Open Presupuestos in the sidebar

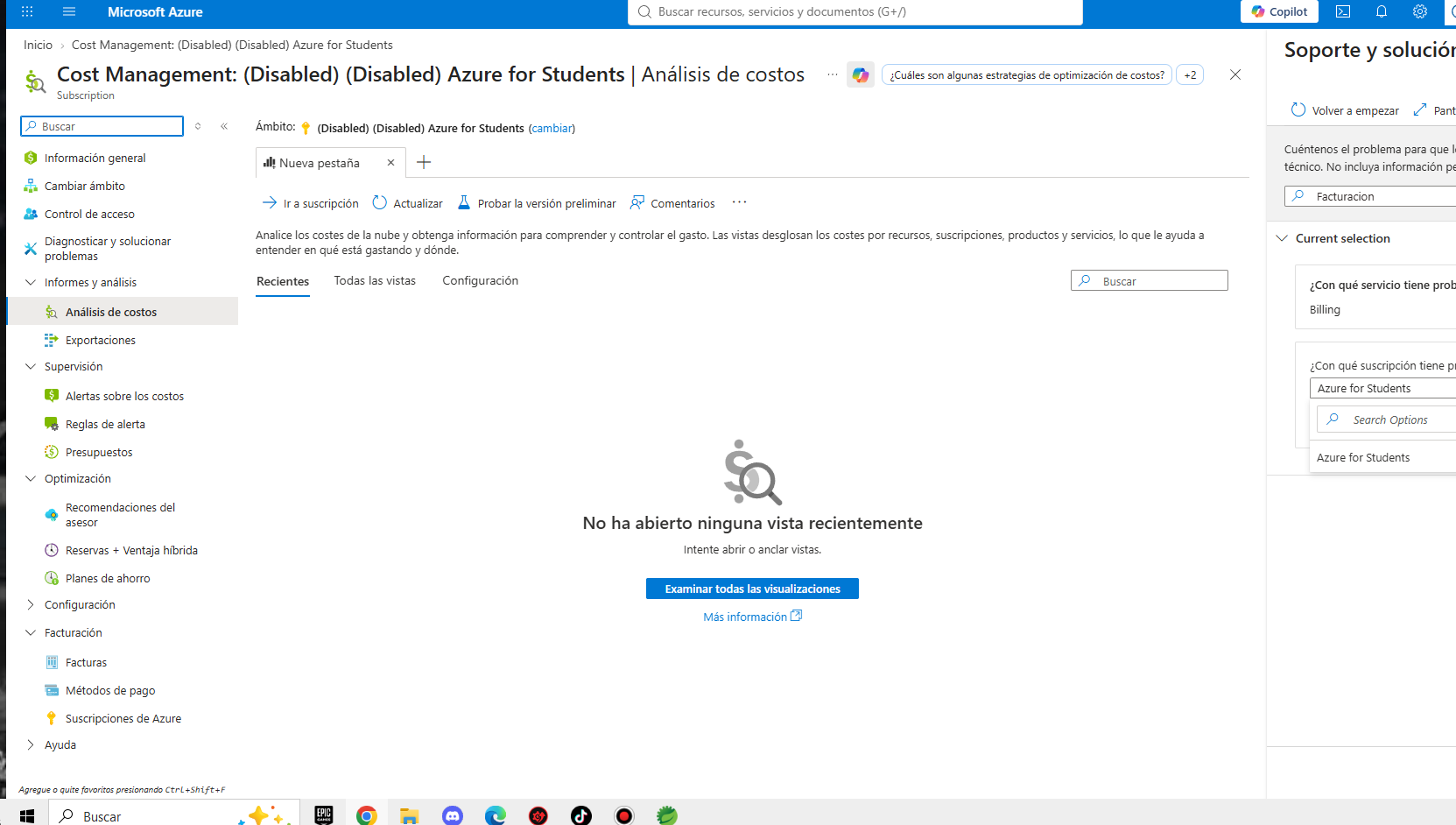(99, 453)
